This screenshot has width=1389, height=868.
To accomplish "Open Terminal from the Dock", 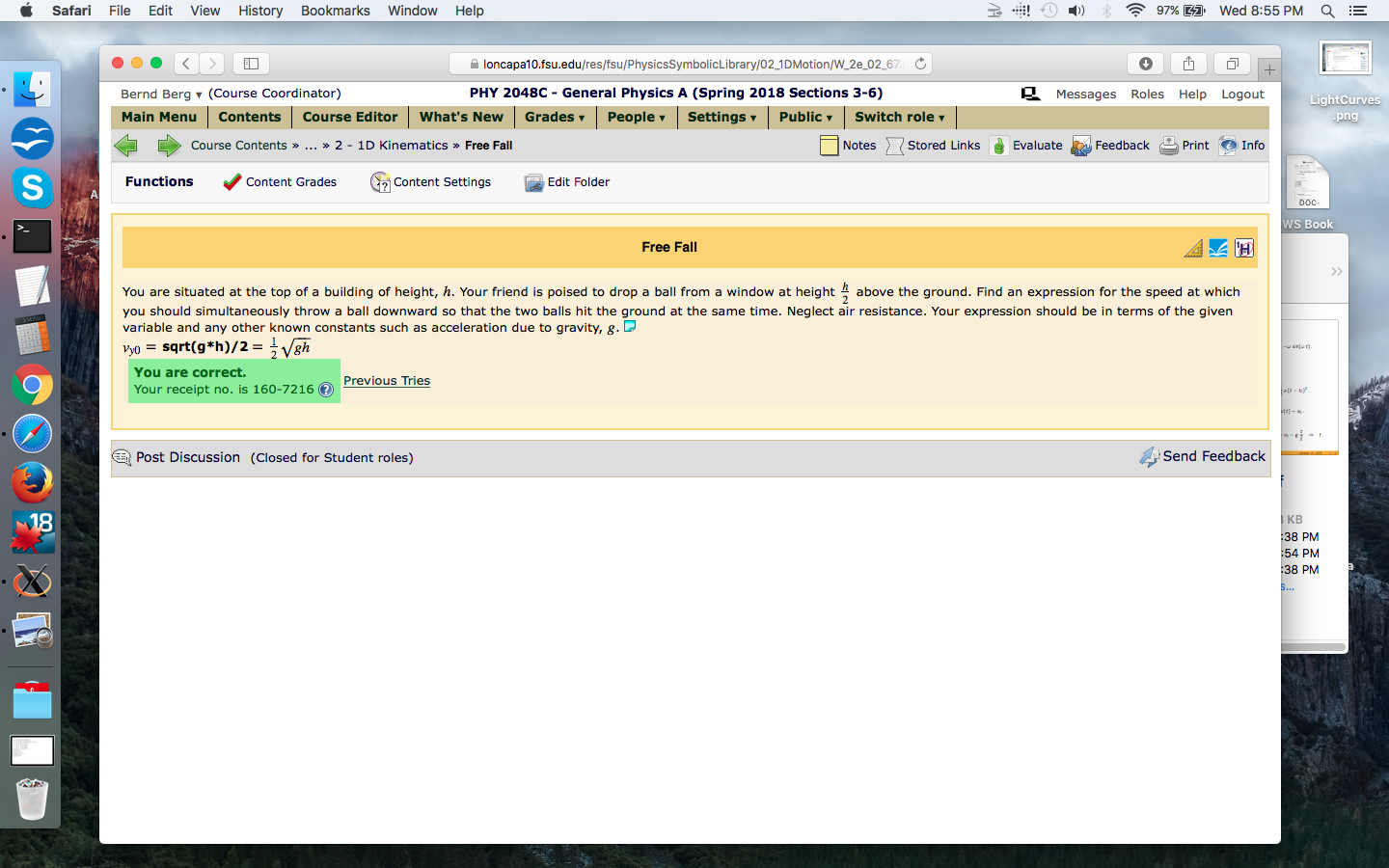I will [32, 236].
